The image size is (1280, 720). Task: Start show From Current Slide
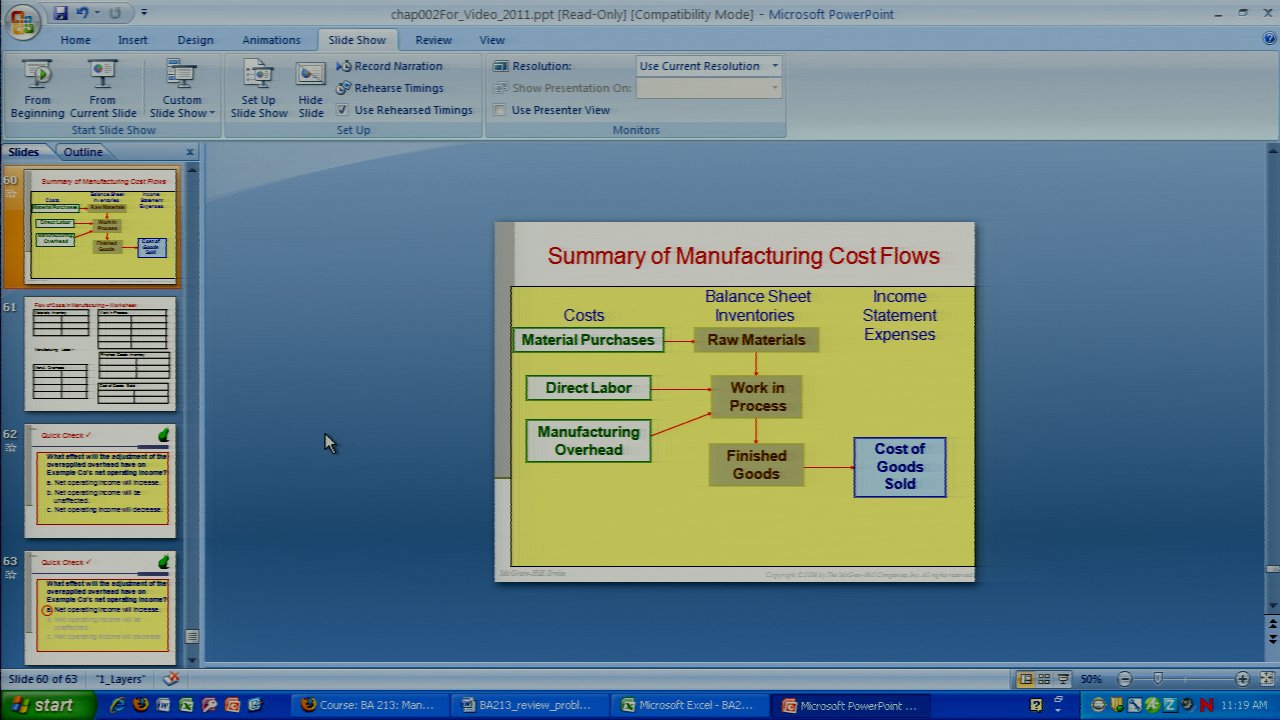[x=102, y=88]
